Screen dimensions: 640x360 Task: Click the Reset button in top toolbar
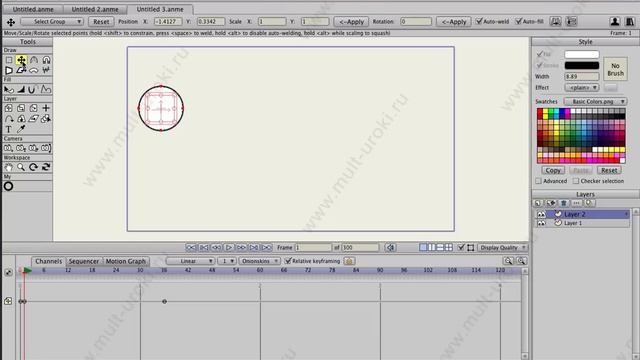click(101, 22)
